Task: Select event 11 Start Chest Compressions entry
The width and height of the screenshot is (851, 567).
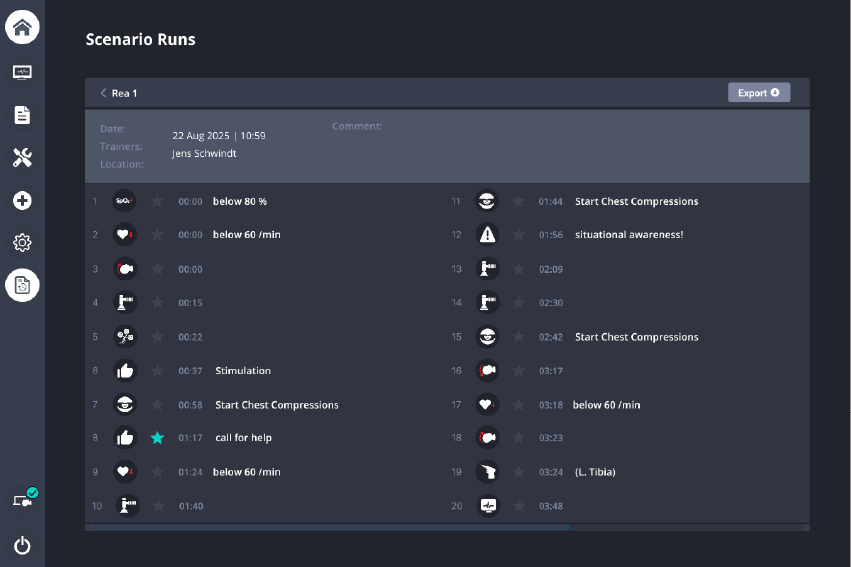Action: (x=636, y=201)
